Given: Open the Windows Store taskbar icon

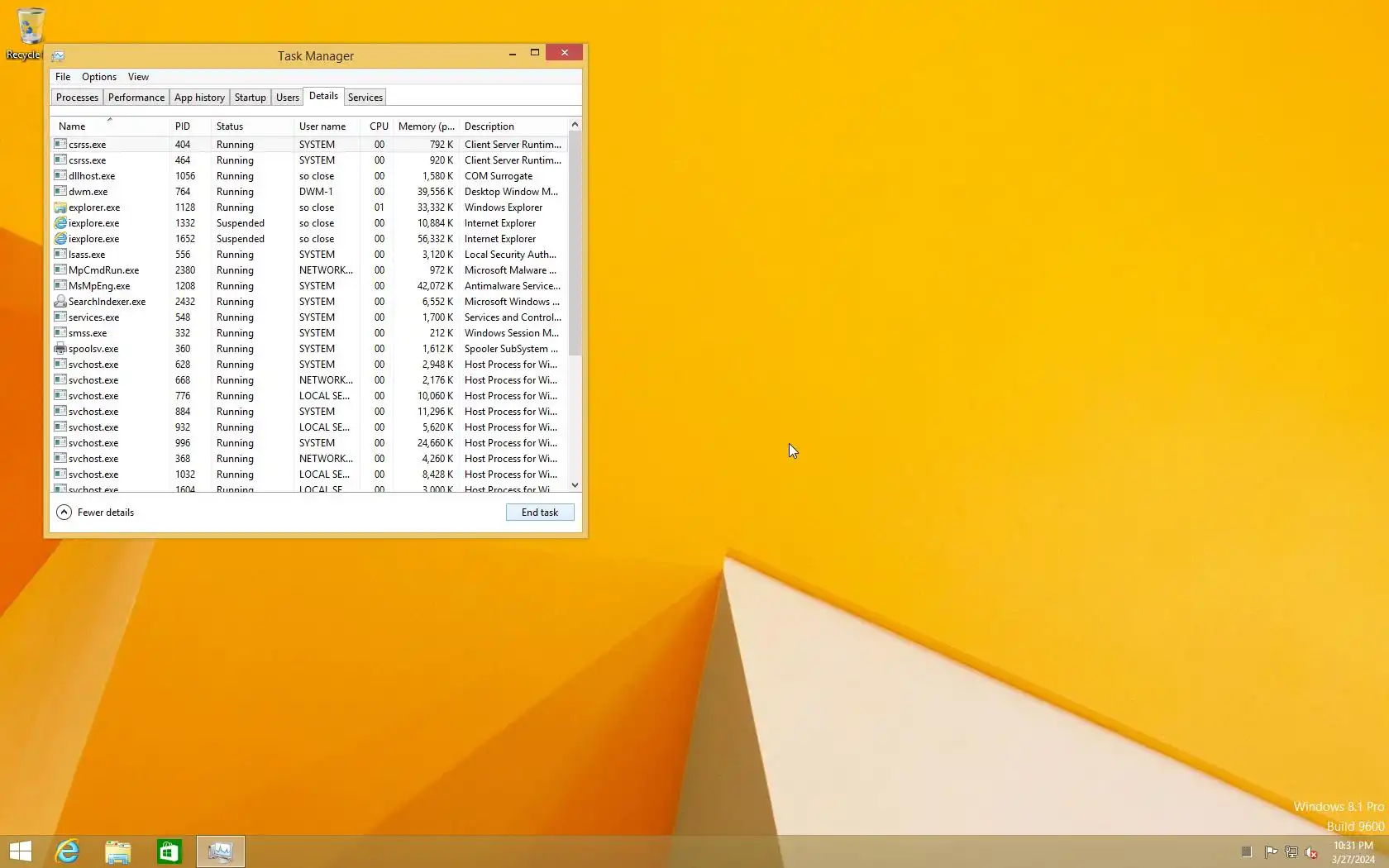Looking at the screenshot, I should 169,851.
